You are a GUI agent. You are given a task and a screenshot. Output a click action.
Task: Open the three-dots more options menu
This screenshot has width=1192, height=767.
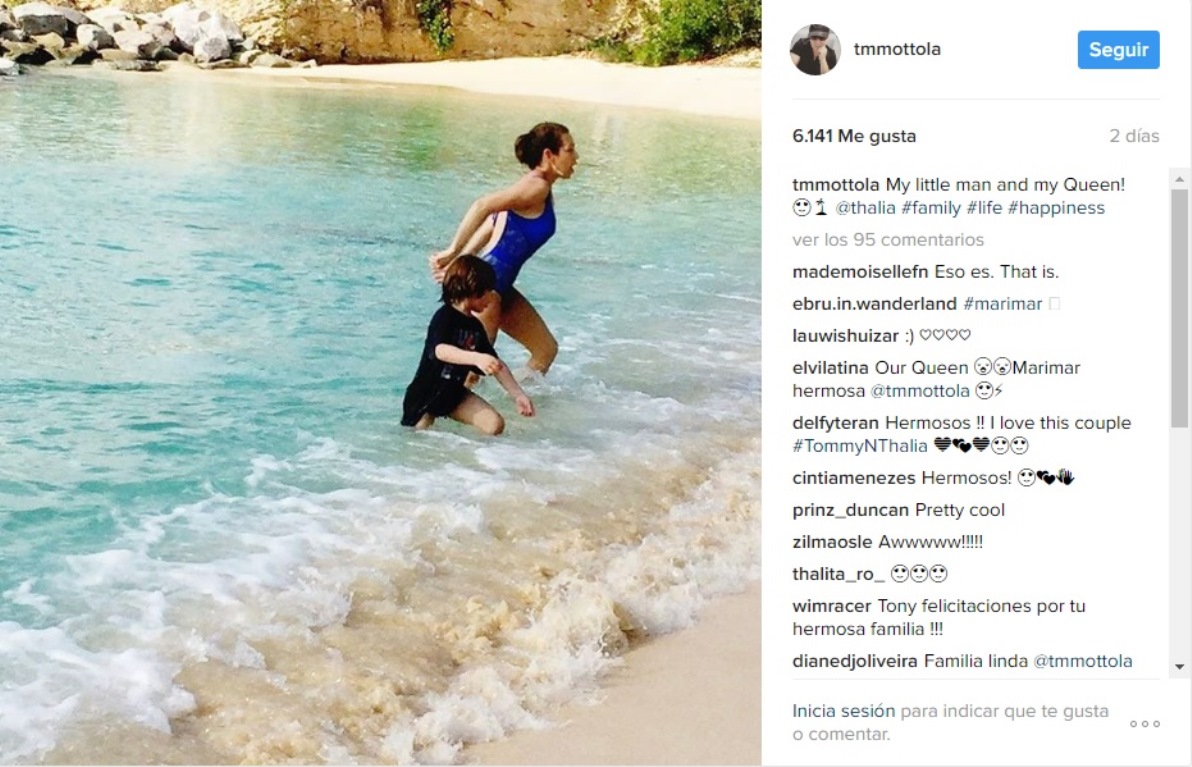[1145, 724]
